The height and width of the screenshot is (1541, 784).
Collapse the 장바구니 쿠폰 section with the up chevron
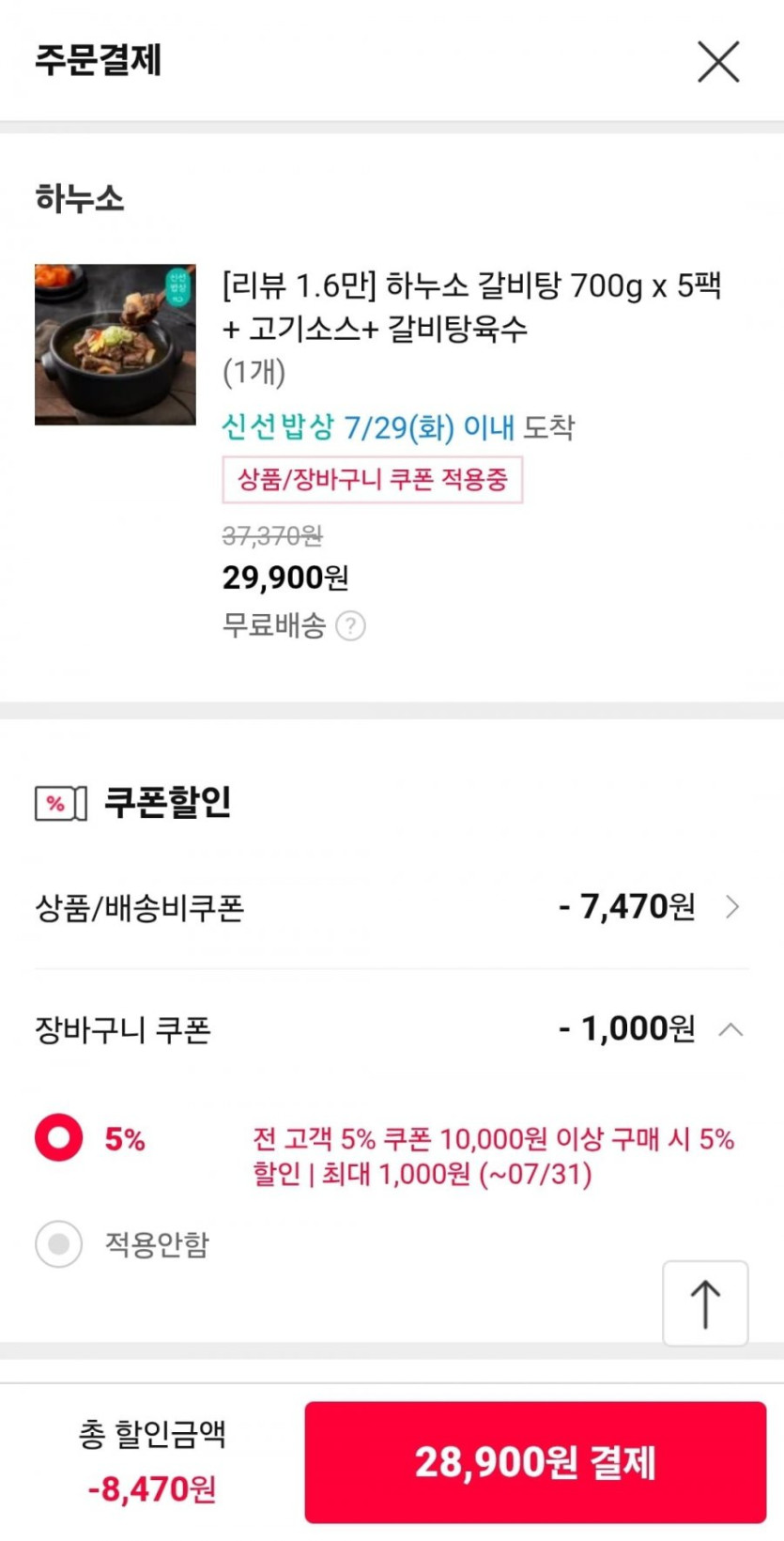tap(730, 1030)
